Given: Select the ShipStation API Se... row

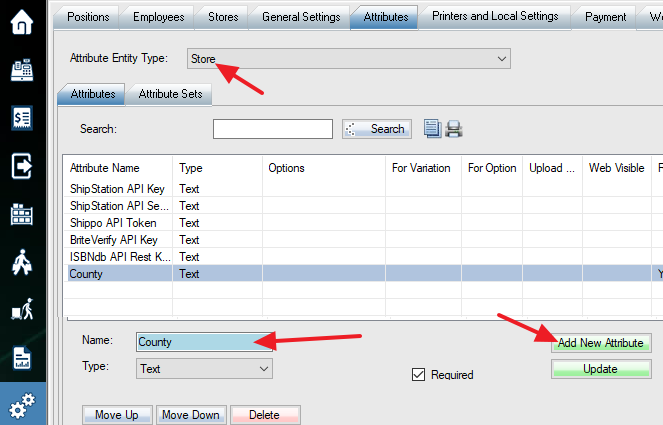Looking at the screenshot, I should pos(363,206).
